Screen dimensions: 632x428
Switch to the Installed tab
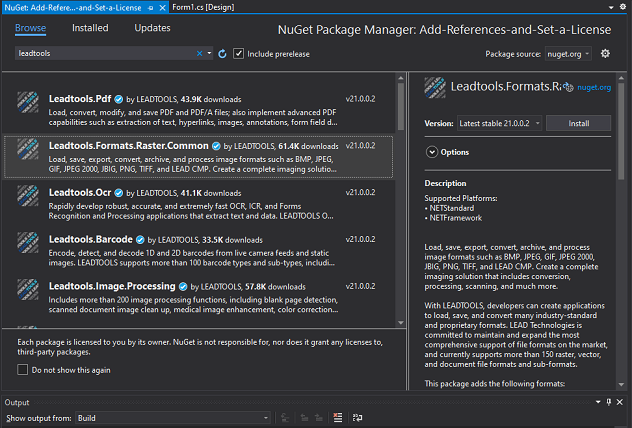(x=90, y=28)
